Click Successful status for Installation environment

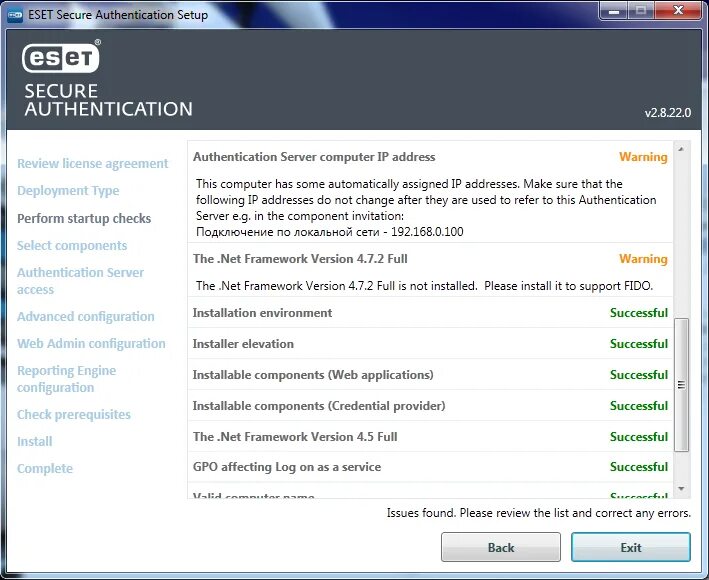point(638,313)
